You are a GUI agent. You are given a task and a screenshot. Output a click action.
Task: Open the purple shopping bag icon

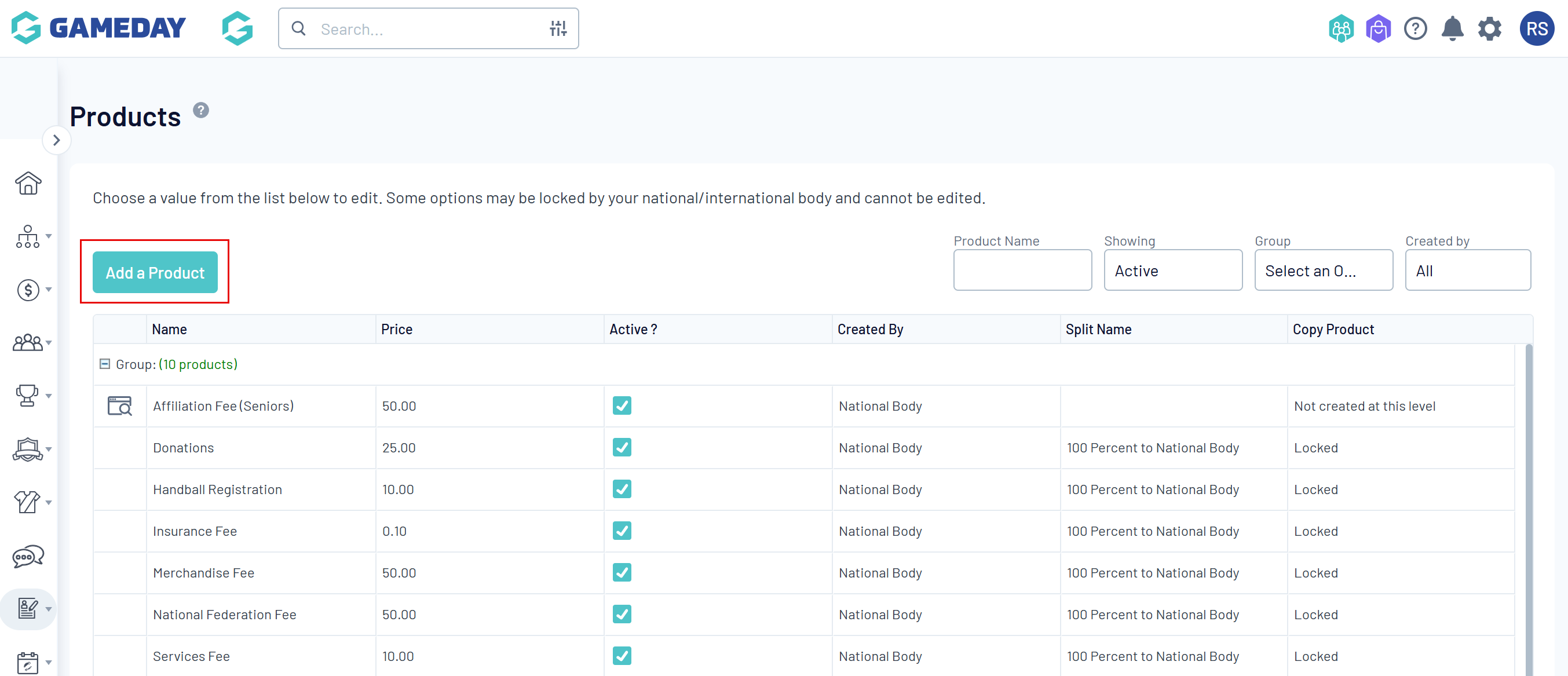(1378, 28)
